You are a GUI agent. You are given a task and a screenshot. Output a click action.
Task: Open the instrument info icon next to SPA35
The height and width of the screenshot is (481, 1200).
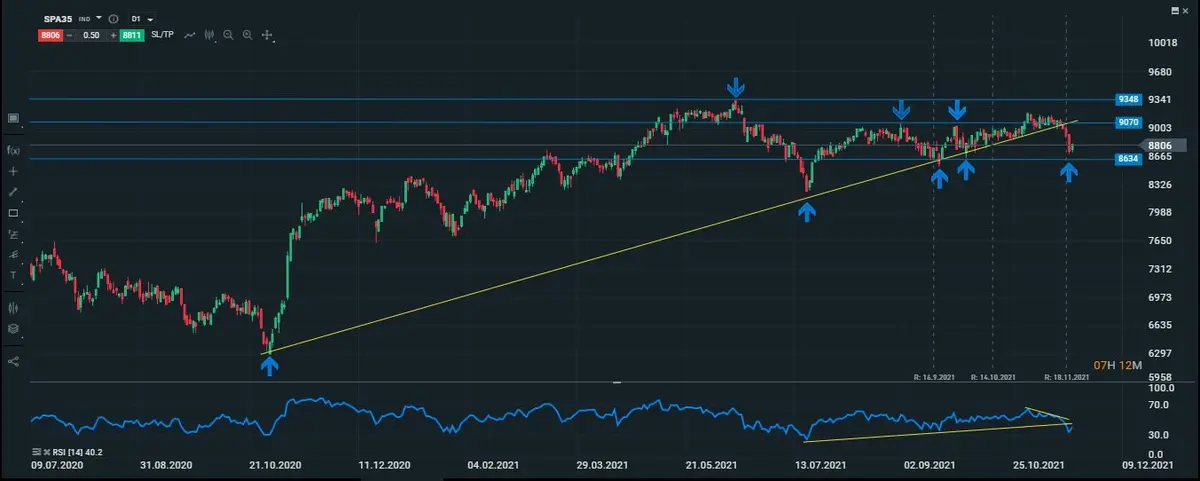click(111, 19)
